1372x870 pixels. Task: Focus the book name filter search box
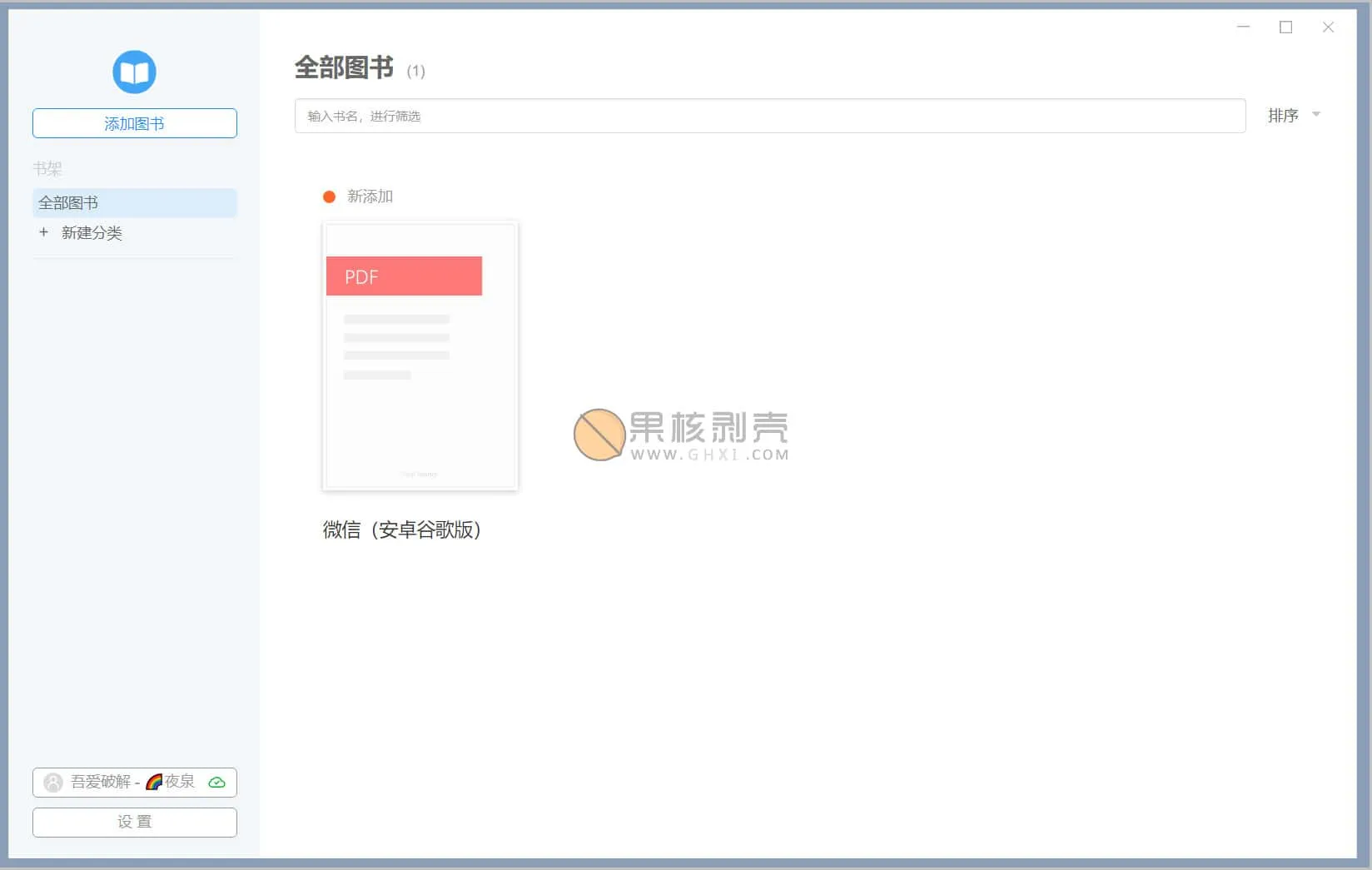pyautogui.click(x=769, y=116)
